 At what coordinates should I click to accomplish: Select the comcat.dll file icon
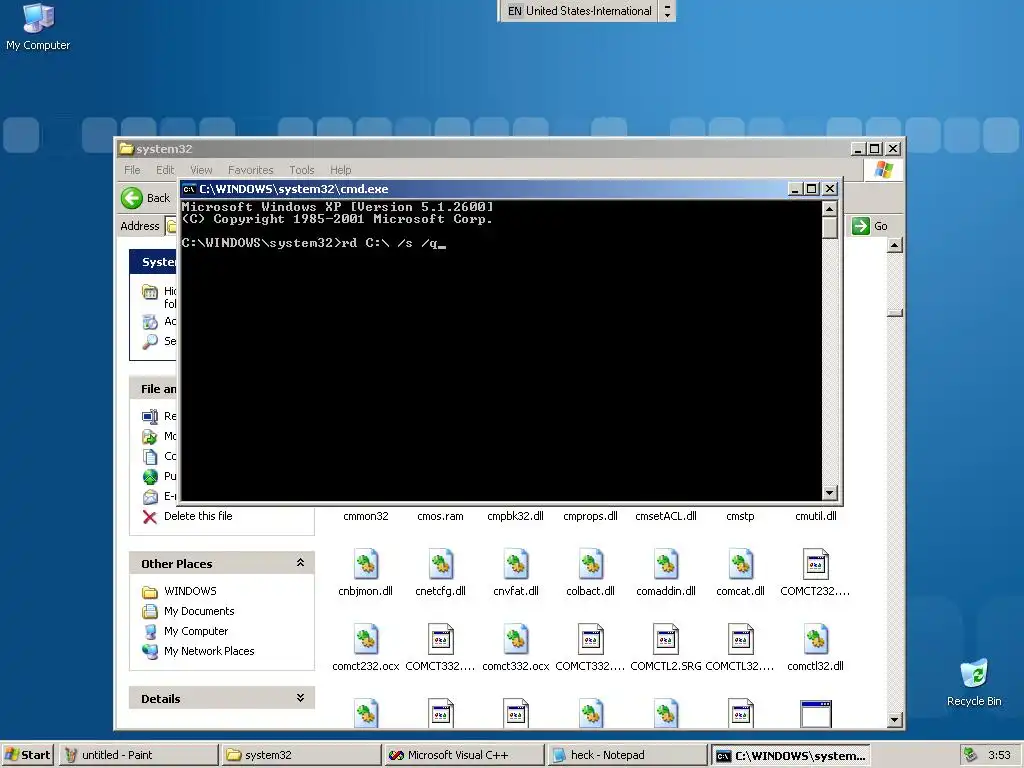[741, 564]
